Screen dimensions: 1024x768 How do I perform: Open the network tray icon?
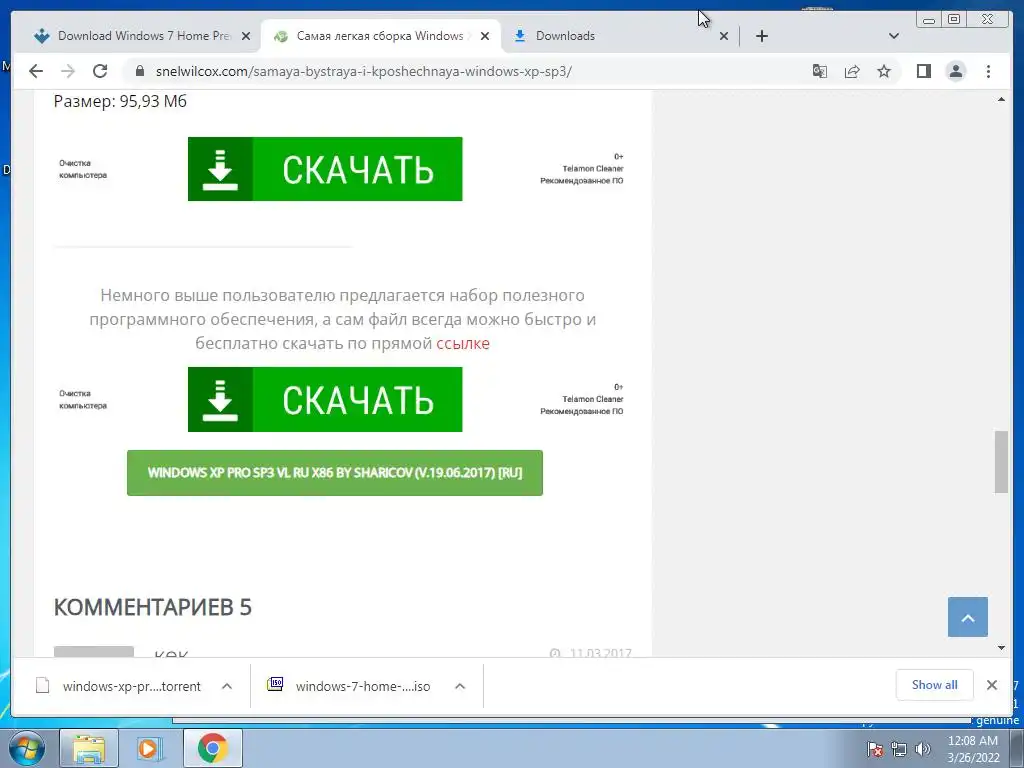(899, 749)
